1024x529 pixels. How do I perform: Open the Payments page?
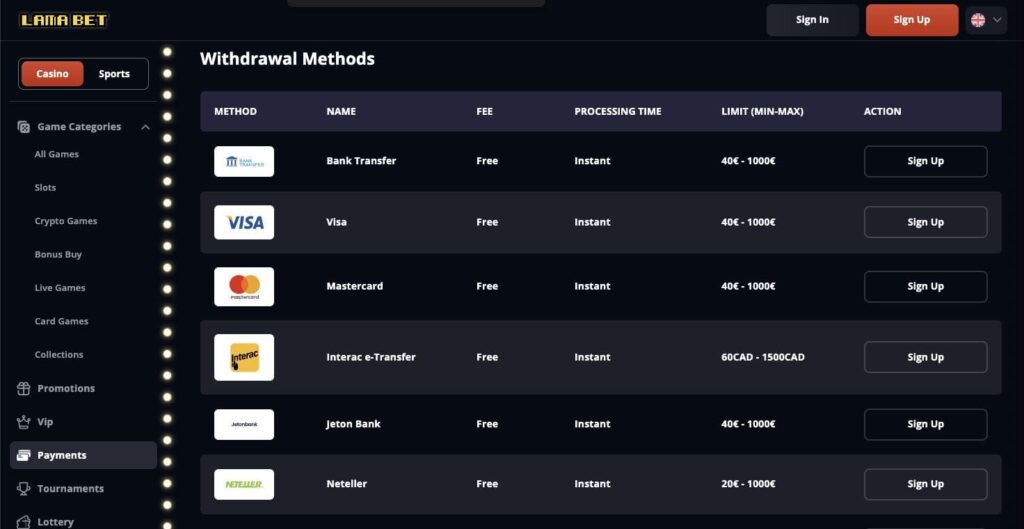[x=84, y=455]
